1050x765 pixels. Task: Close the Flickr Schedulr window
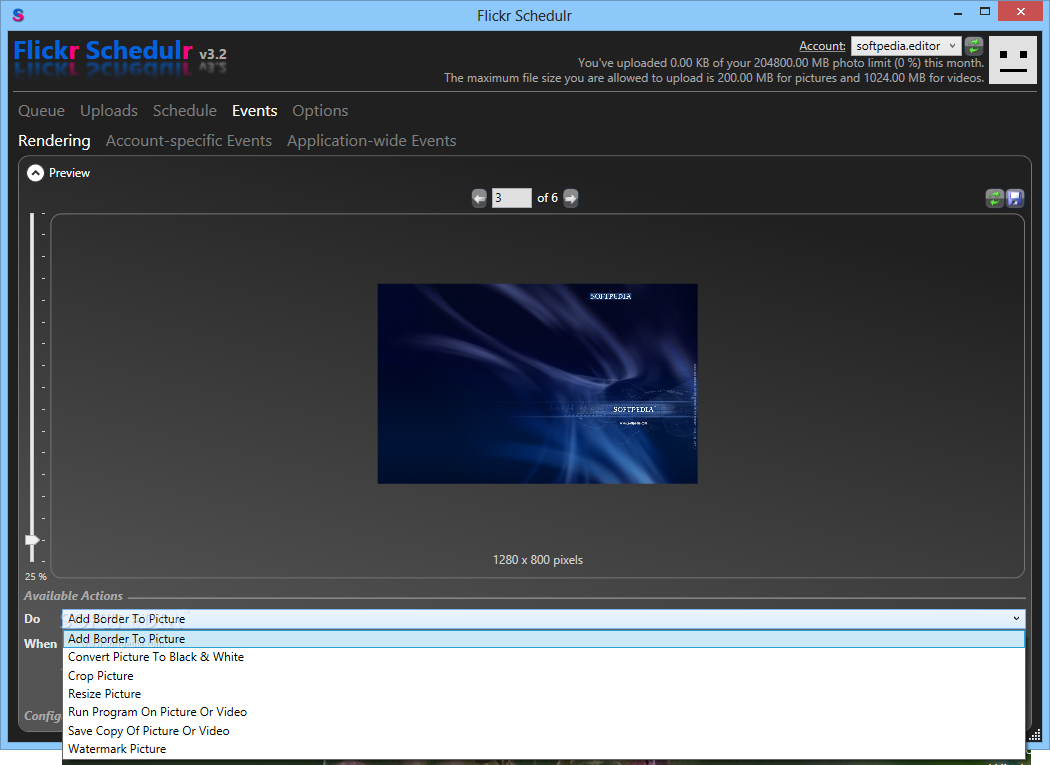[1021, 11]
